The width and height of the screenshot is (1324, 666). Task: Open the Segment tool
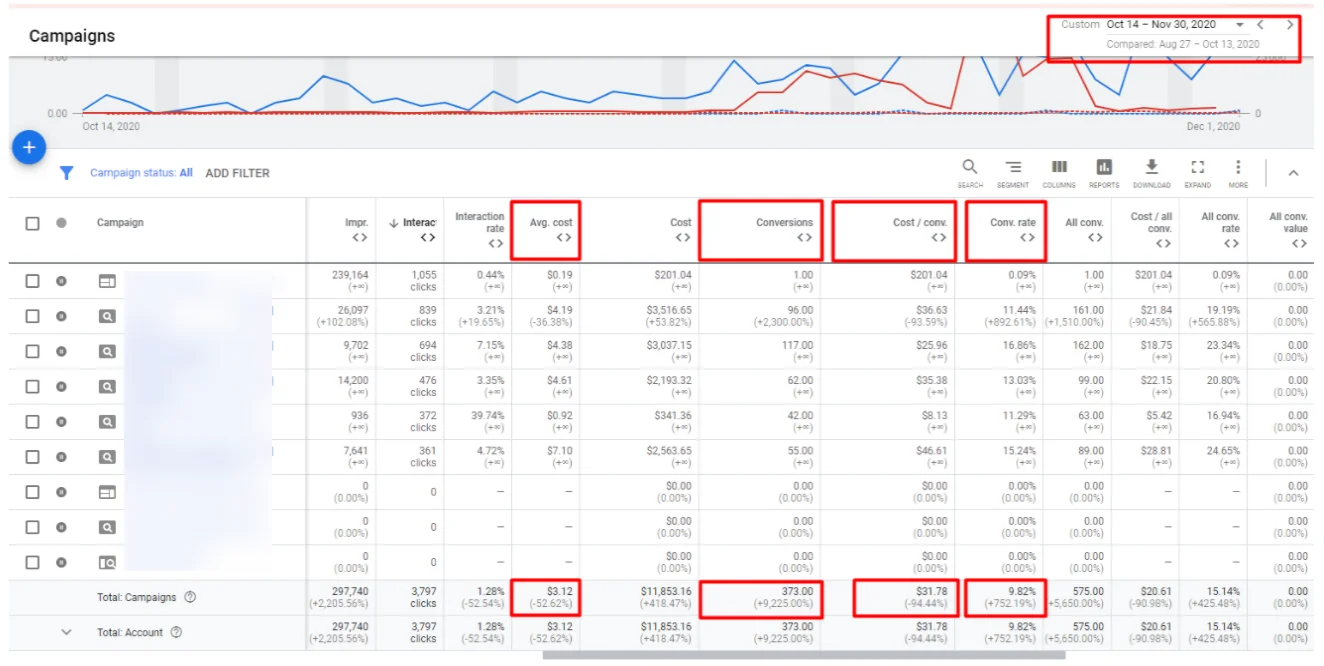tap(1012, 171)
